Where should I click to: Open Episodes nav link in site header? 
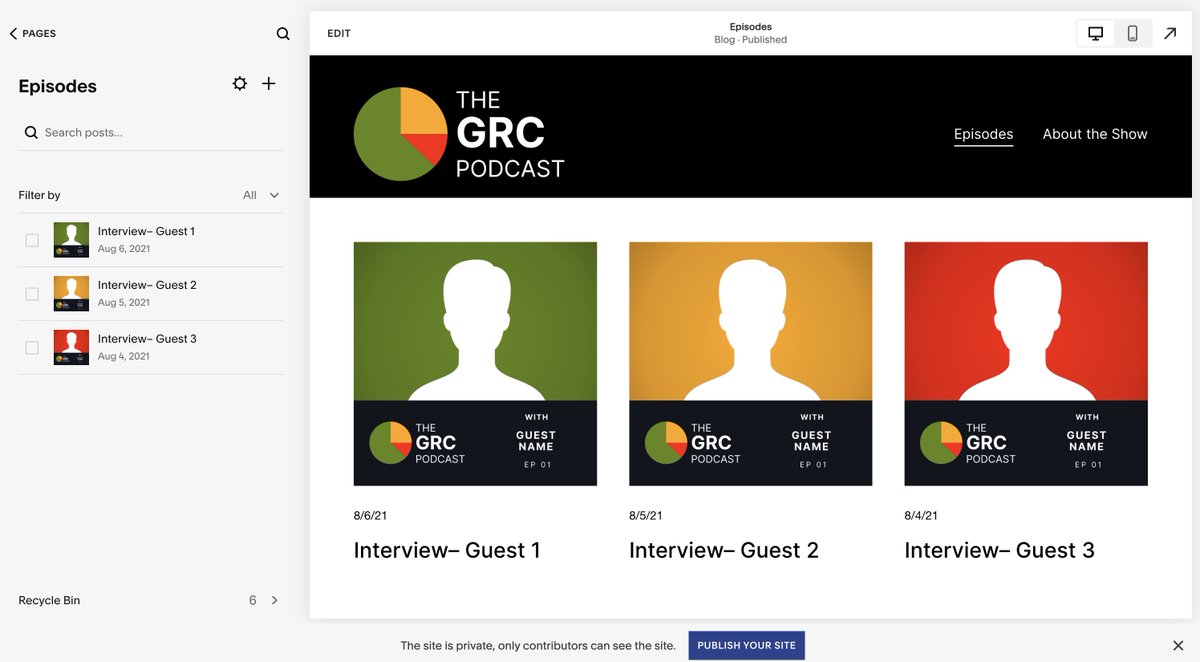tap(983, 134)
